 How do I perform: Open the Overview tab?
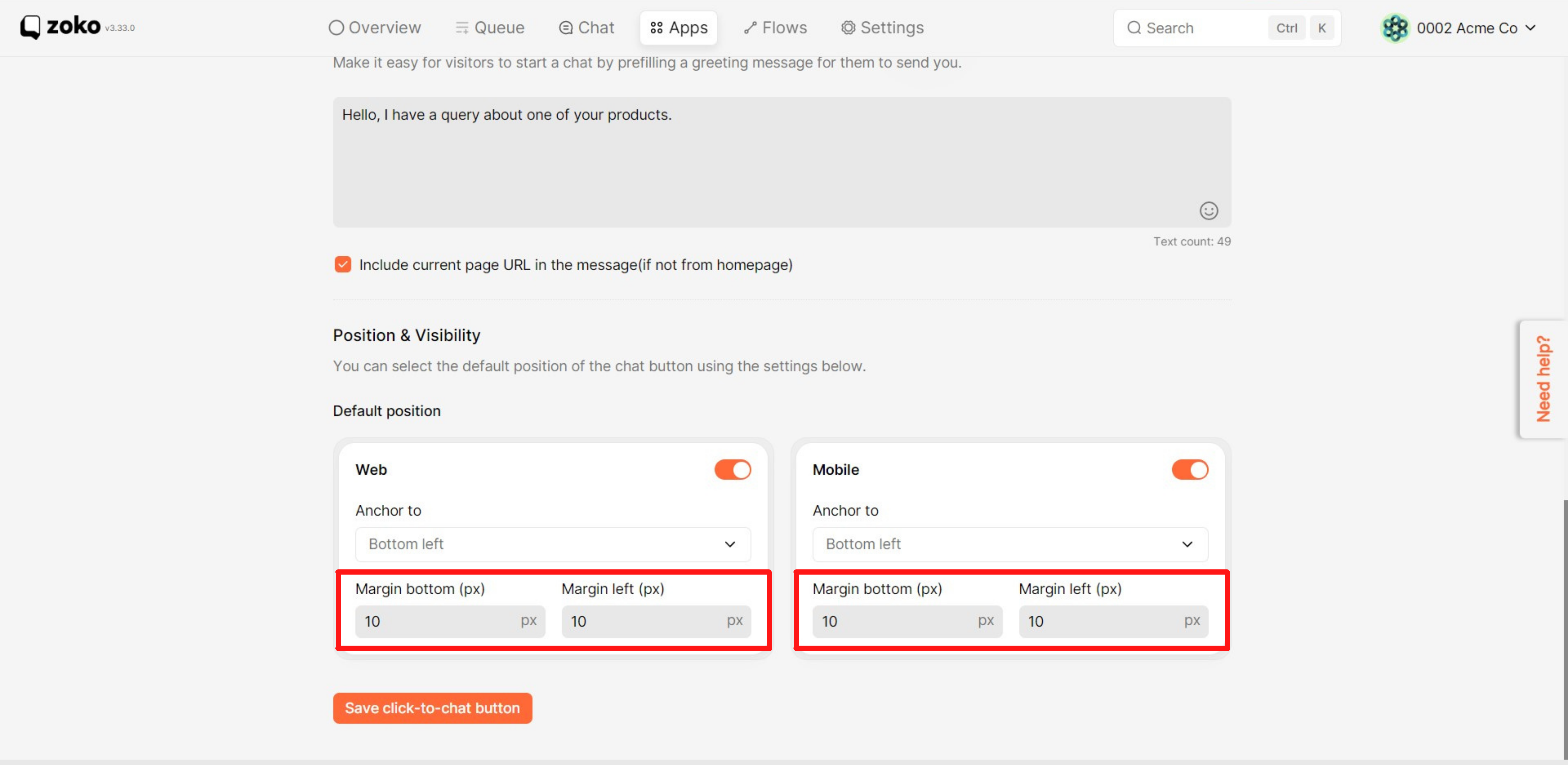coord(374,28)
